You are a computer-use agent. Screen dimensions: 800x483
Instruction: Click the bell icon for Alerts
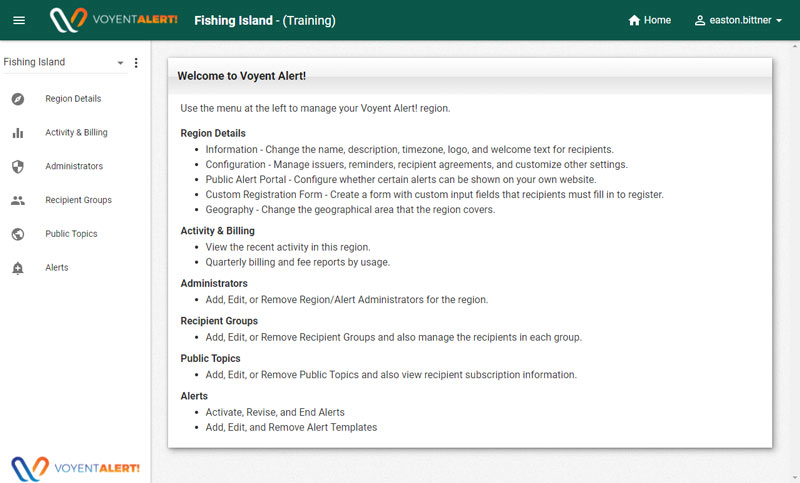pyautogui.click(x=18, y=268)
